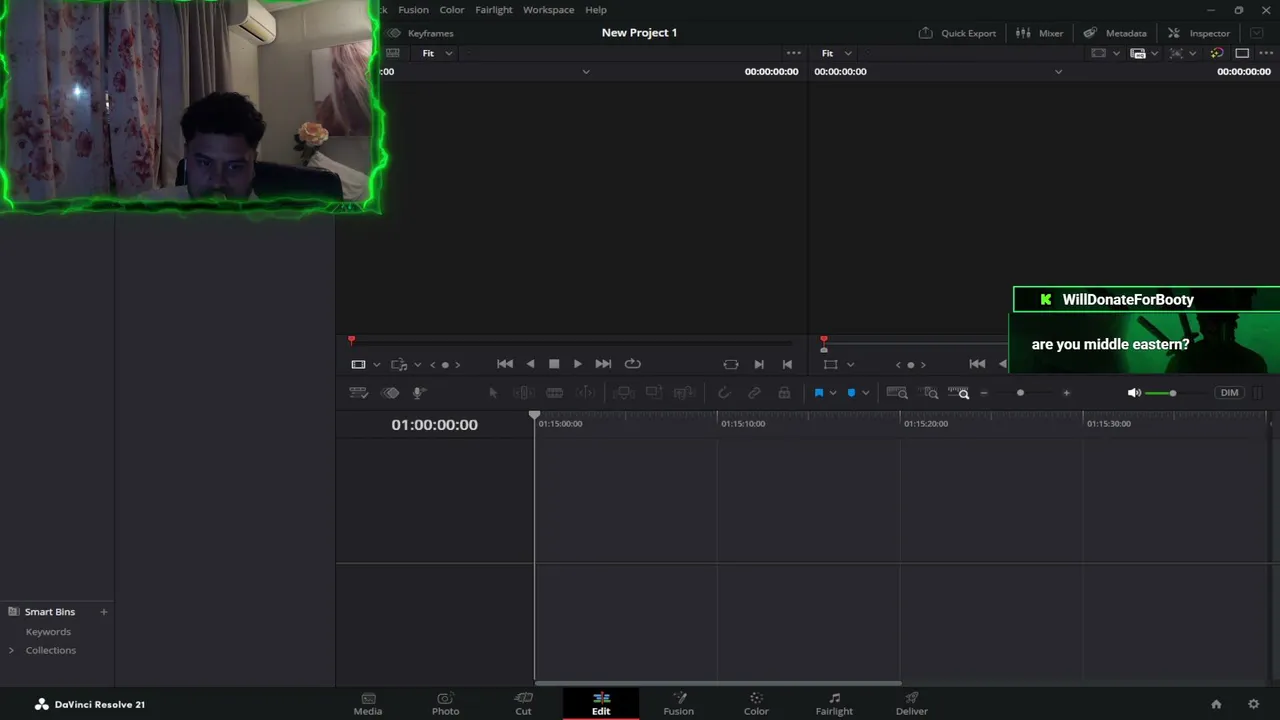Set mark out point in source viewer
This screenshot has width=1280, height=720.
click(787, 364)
